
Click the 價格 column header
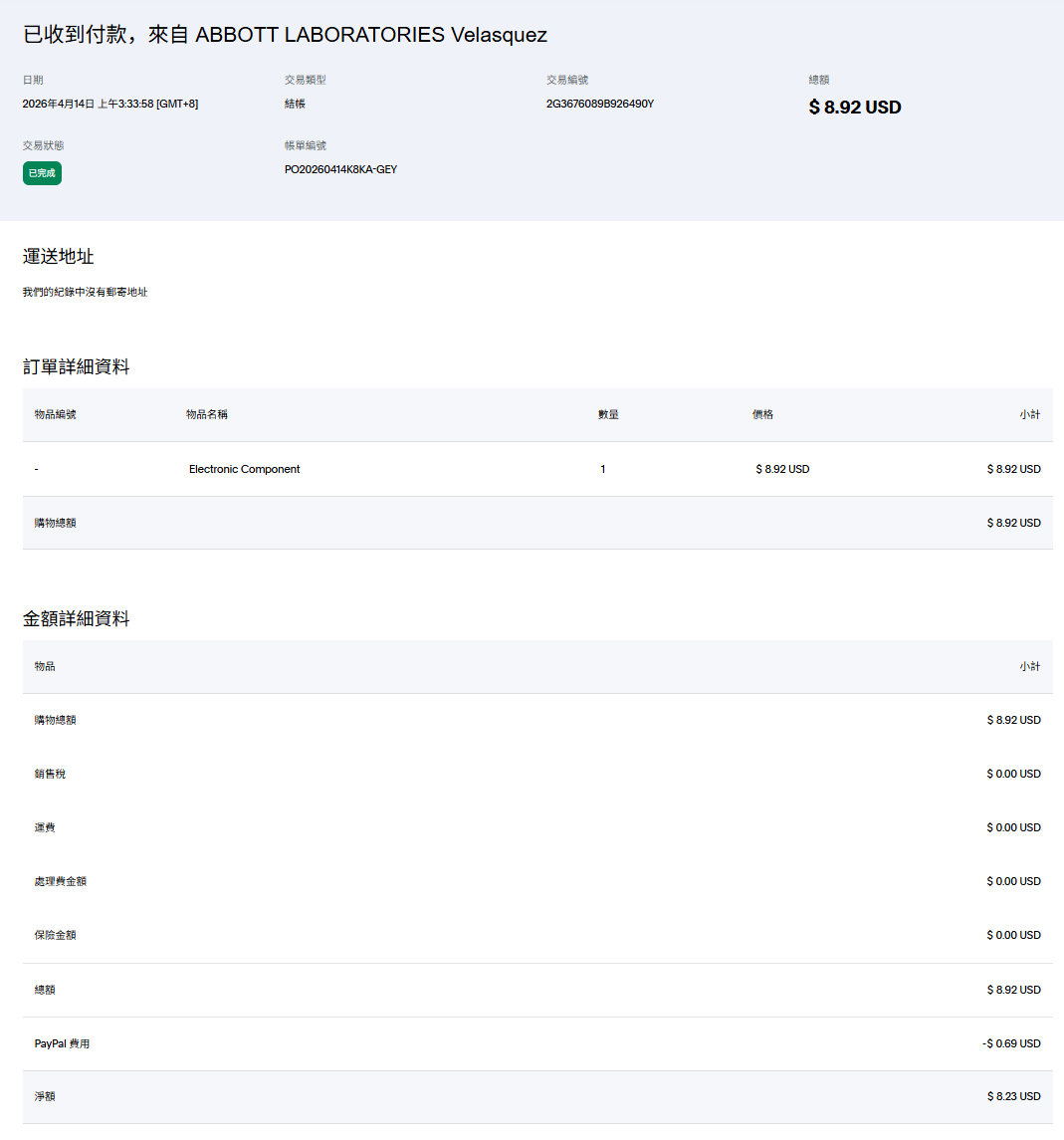coord(762,414)
